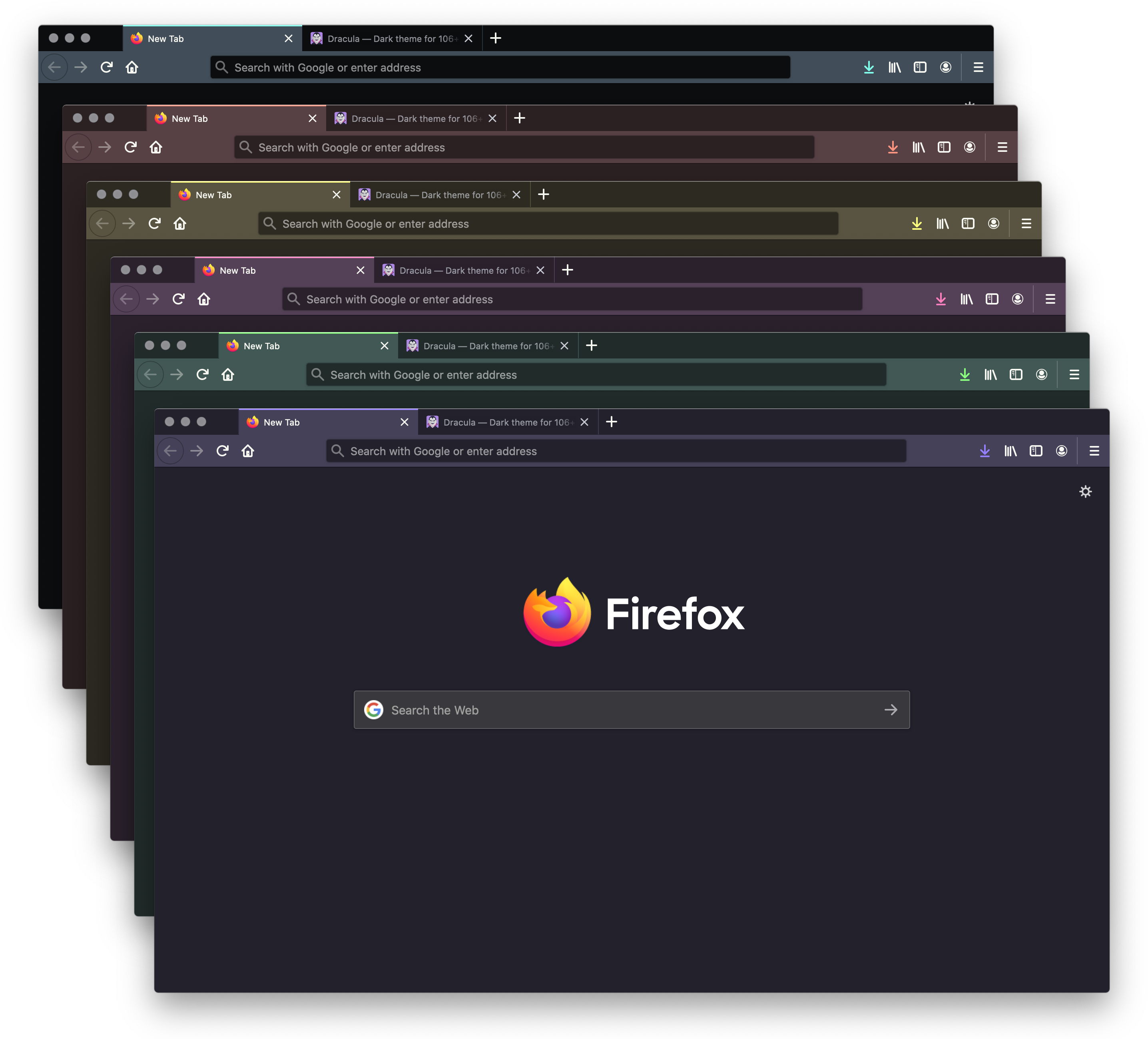Image resolution: width=1148 pixels, height=1039 pixels.
Task: Close New Tab tab in the red-brown window
Action: tap(313, 118)
